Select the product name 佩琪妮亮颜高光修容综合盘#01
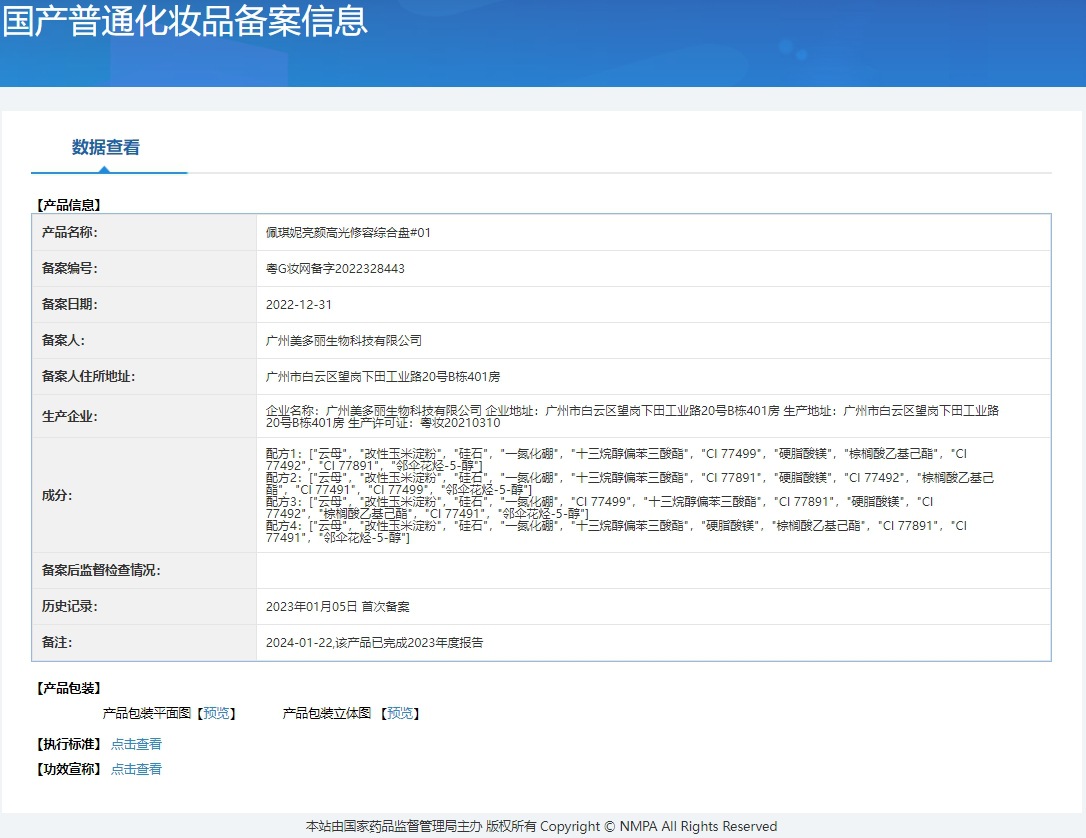 [348, 232]
